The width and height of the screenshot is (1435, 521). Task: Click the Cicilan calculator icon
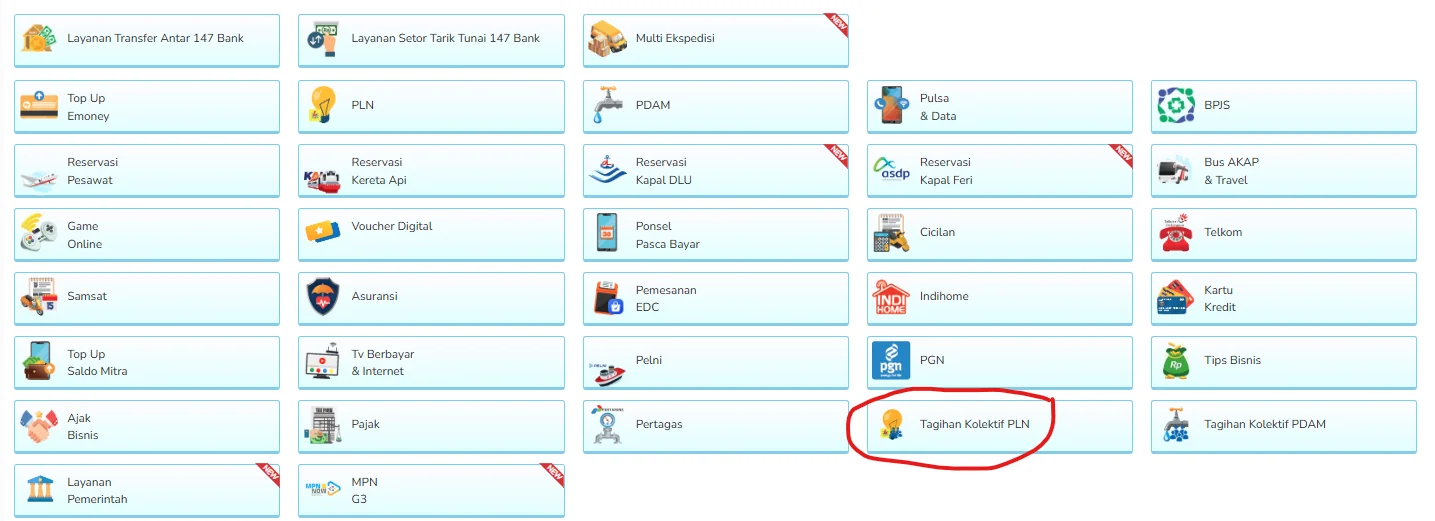coord(890,234)
